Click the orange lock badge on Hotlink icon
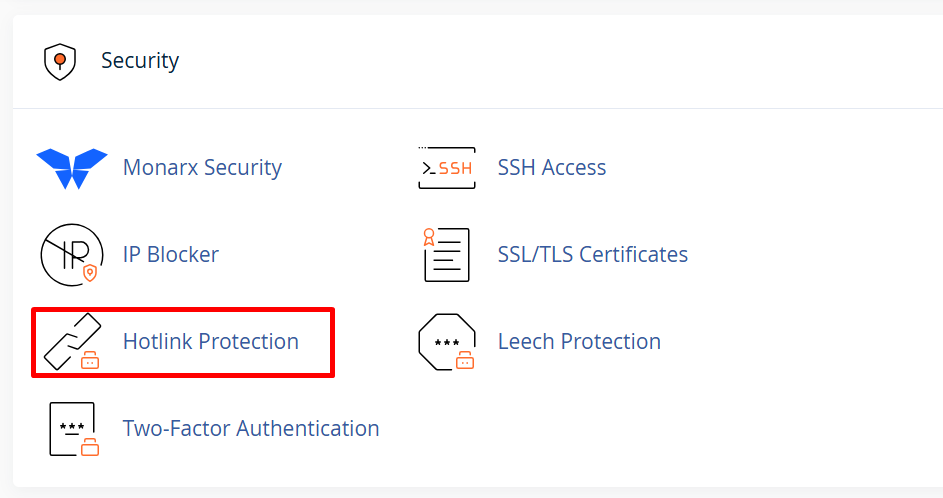 click(90, 360)
